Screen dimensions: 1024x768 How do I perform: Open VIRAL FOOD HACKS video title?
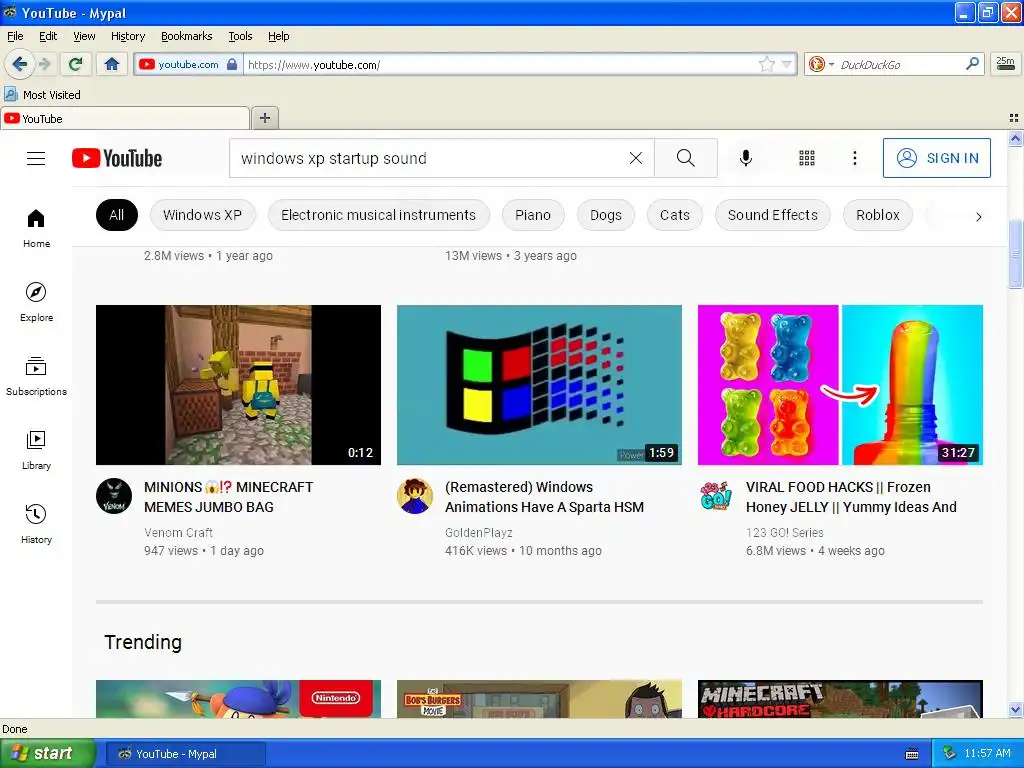point(851,497)
